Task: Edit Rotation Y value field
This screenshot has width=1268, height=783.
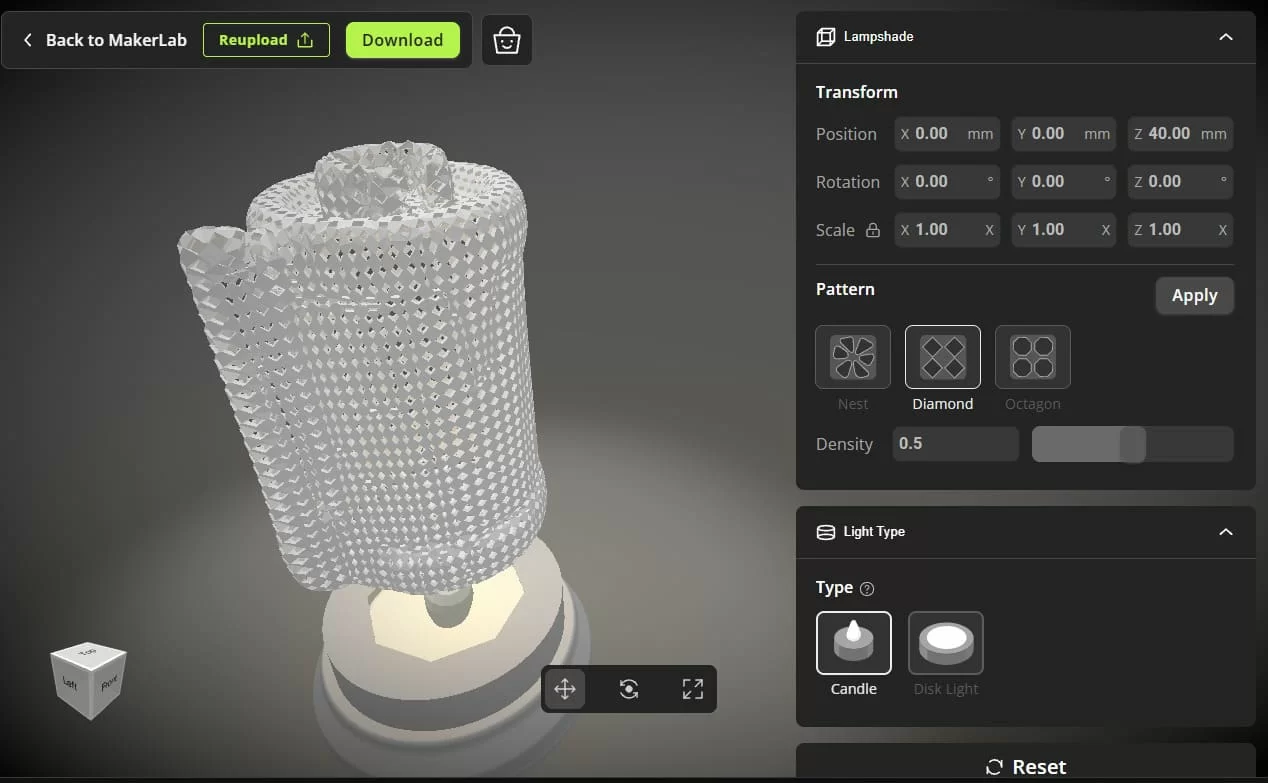Action: coord(1064,182)
